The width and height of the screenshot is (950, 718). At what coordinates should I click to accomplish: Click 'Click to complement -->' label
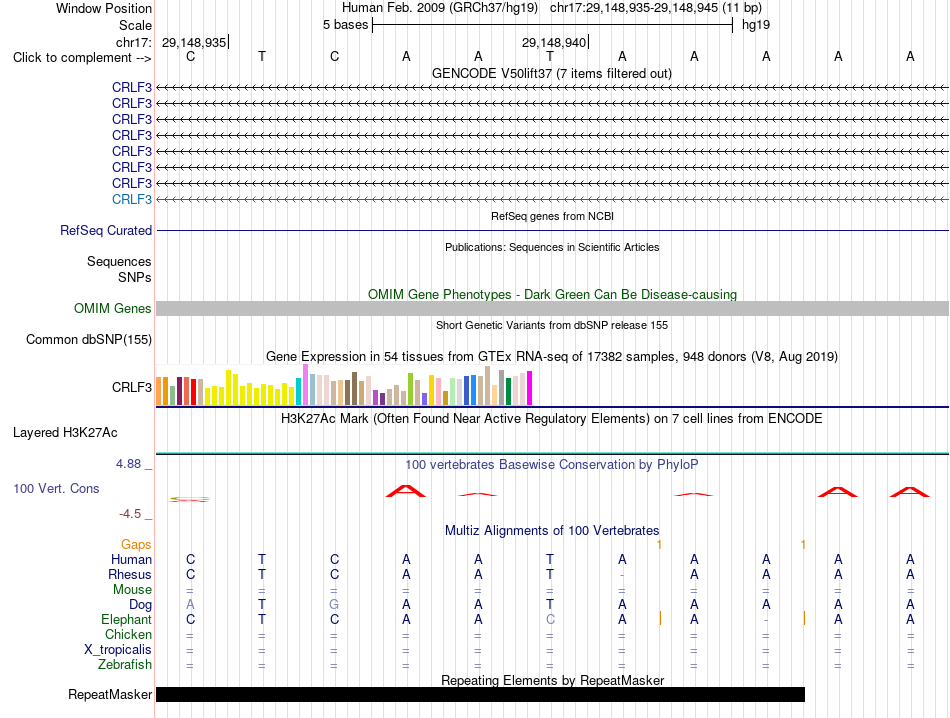(x=82, y=58)
